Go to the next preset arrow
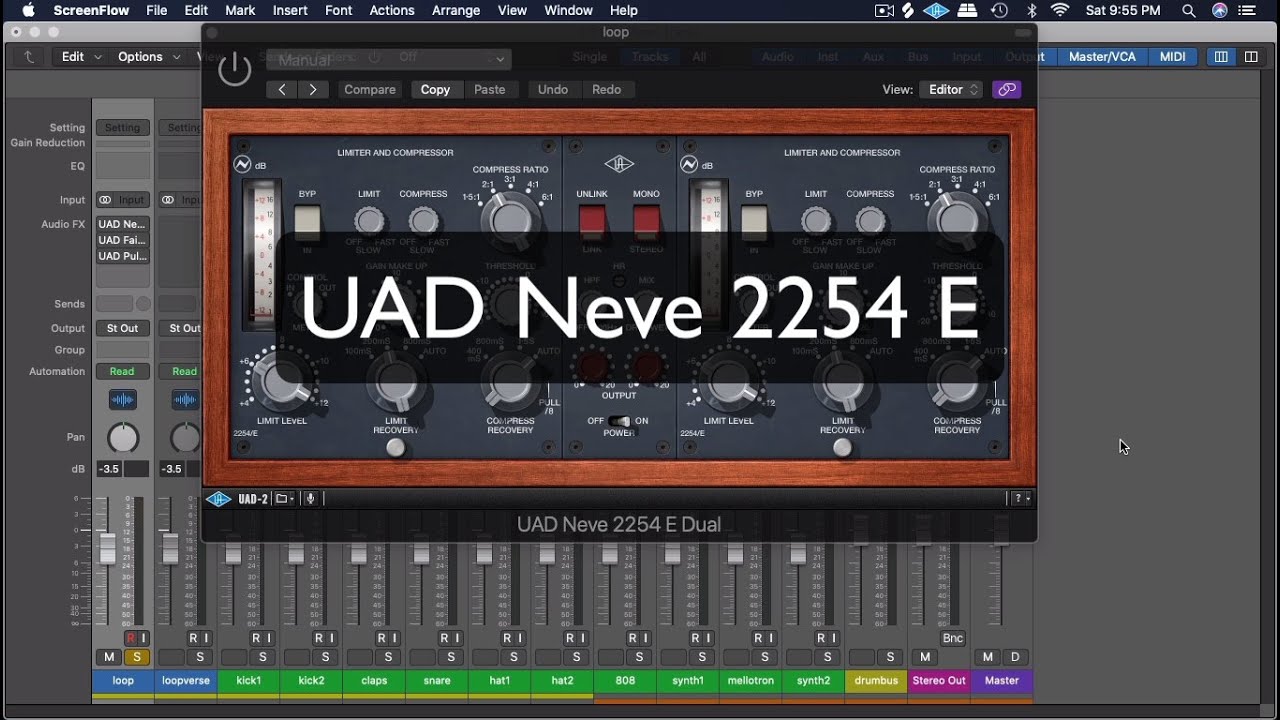Screen dimensions: 1280x720 click(313, 89)
